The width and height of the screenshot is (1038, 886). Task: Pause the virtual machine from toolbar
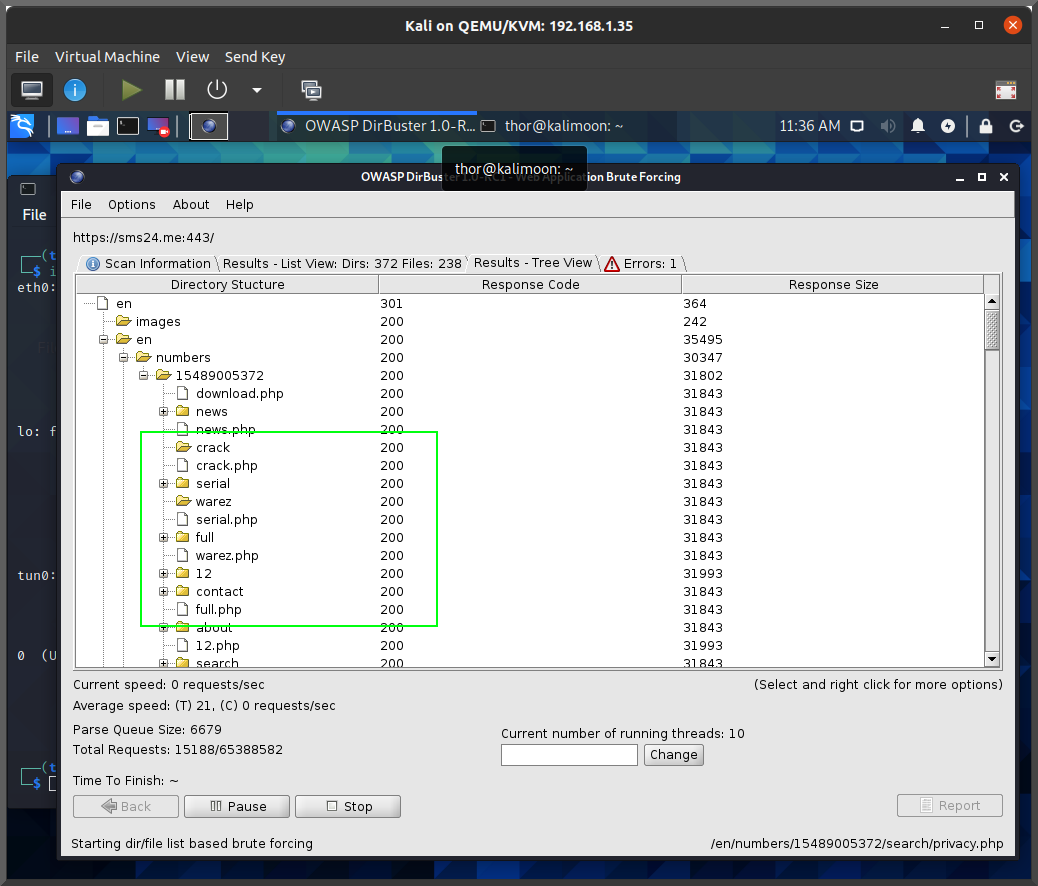175,90
